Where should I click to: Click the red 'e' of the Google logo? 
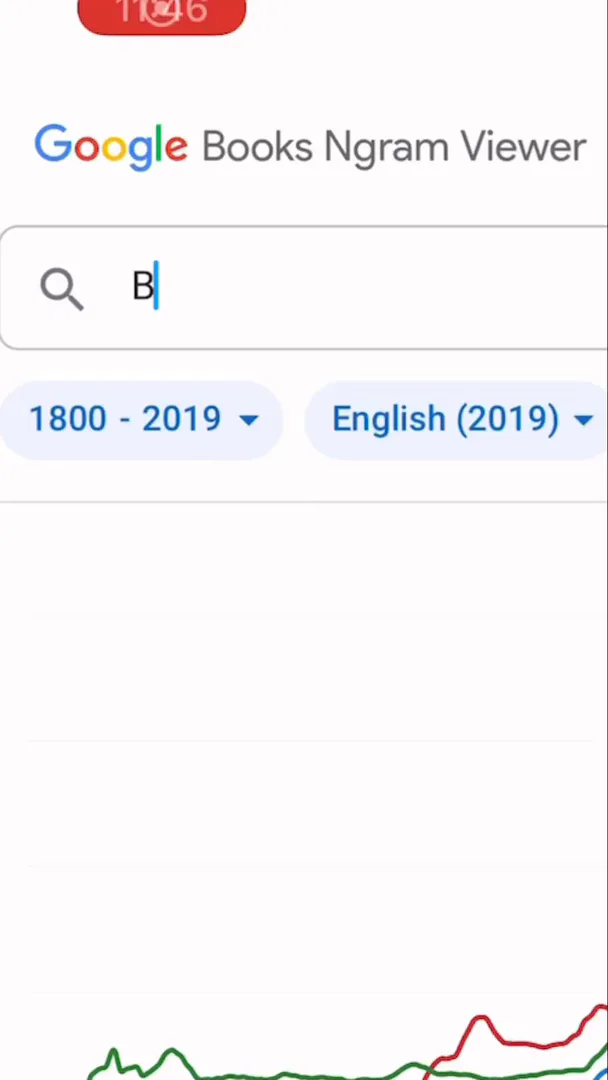tap(176, 148)
